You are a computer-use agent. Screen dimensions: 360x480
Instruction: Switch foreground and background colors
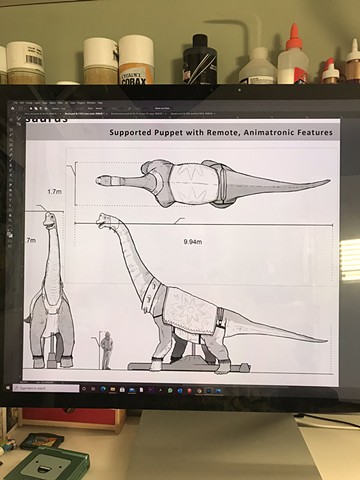tap(12, 230)
